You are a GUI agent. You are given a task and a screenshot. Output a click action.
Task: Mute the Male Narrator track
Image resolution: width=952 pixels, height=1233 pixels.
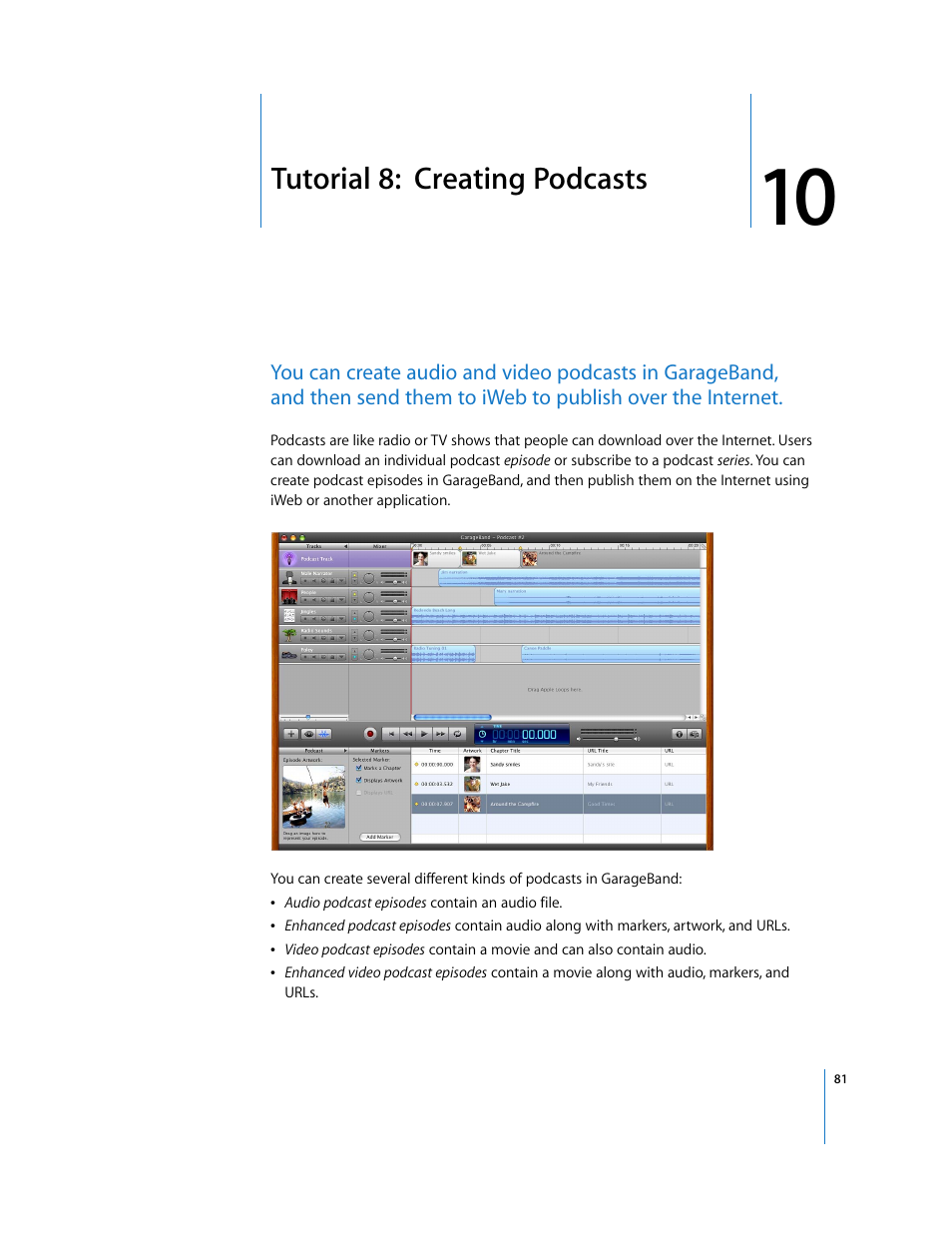314,581
